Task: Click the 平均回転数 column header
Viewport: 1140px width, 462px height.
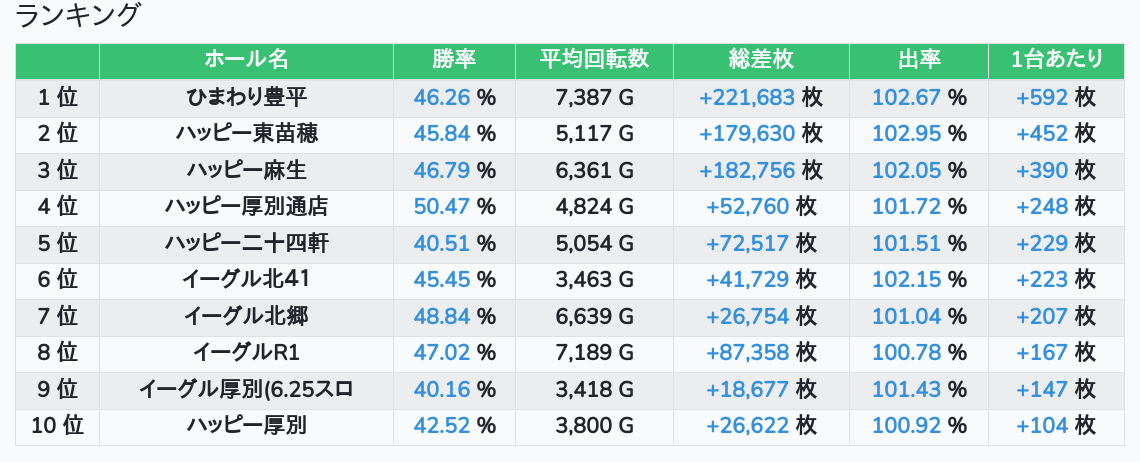Action: (x=594, y=60)
